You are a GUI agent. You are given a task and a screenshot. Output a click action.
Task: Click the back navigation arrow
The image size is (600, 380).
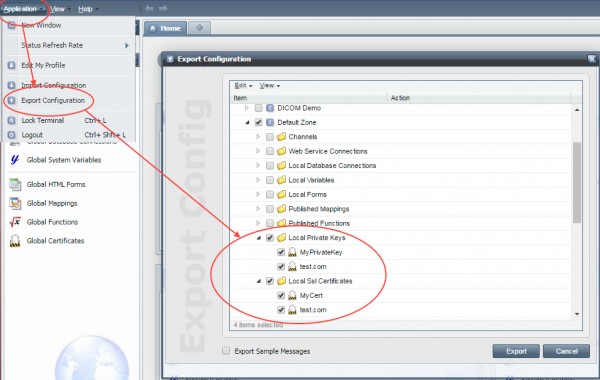click(149, 8)
